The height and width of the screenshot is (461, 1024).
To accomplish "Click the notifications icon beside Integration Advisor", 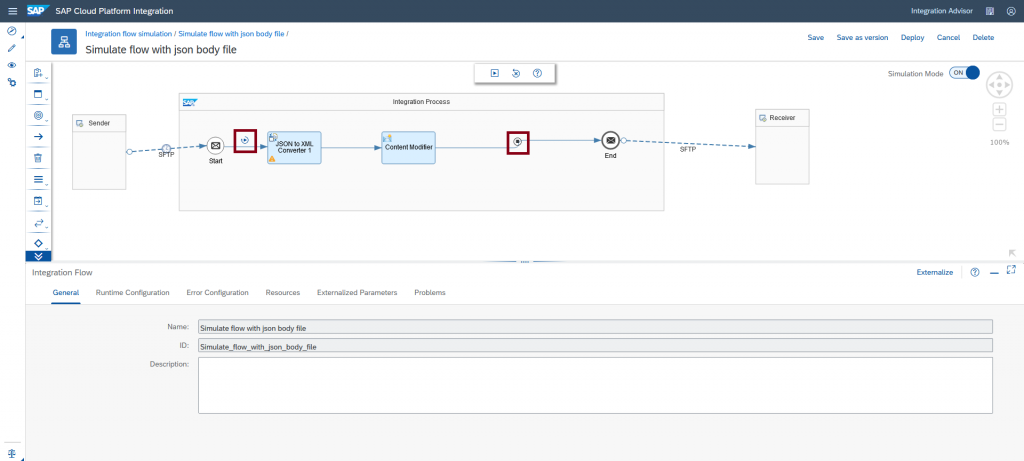I will coord(991,11).
